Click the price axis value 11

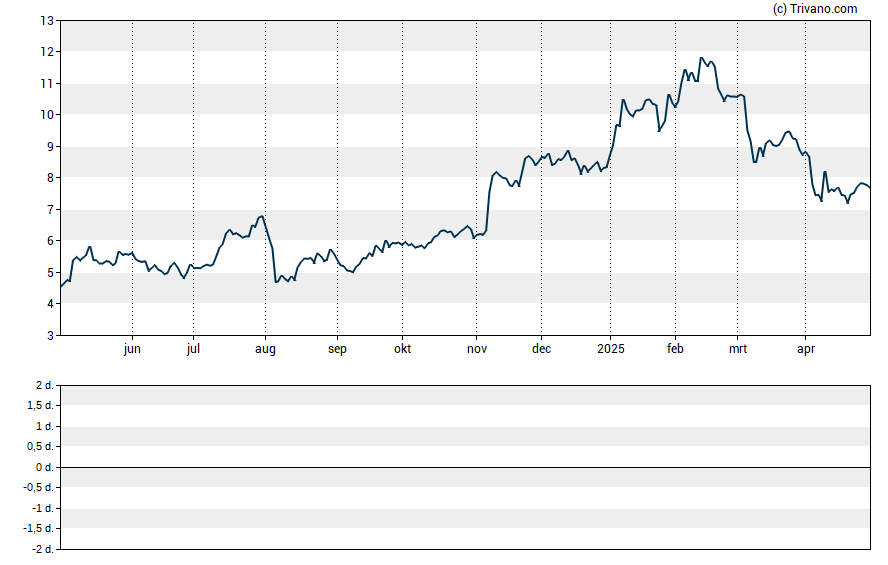[47, 84]
